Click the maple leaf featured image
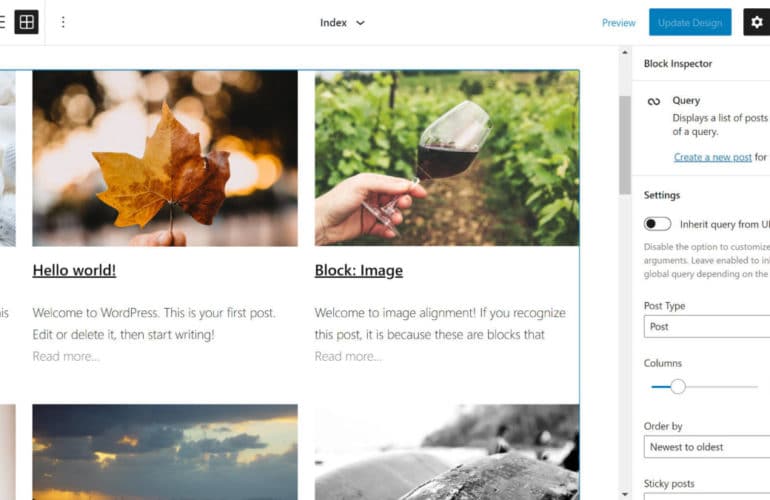 [165, 158]
